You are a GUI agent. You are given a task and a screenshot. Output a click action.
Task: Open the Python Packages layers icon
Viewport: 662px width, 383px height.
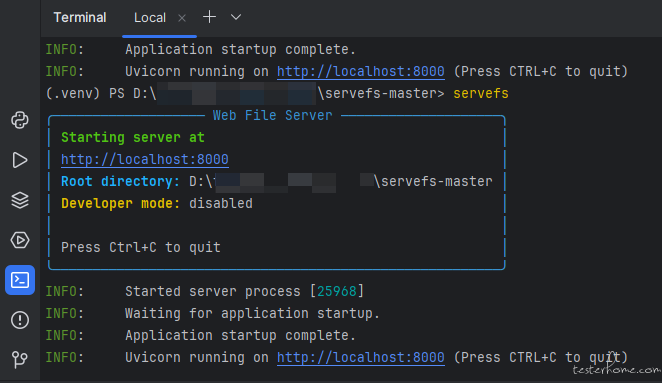20,200
